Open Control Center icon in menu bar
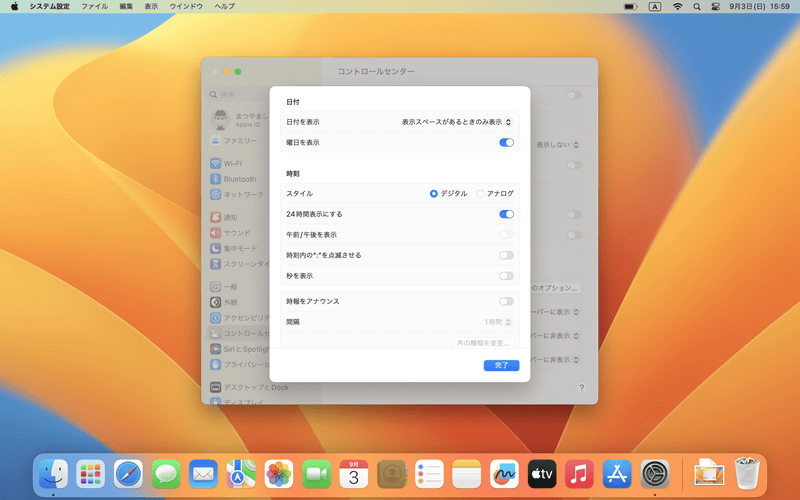The width and height of the screenshot is (800, 500). (x=715, y=7)
